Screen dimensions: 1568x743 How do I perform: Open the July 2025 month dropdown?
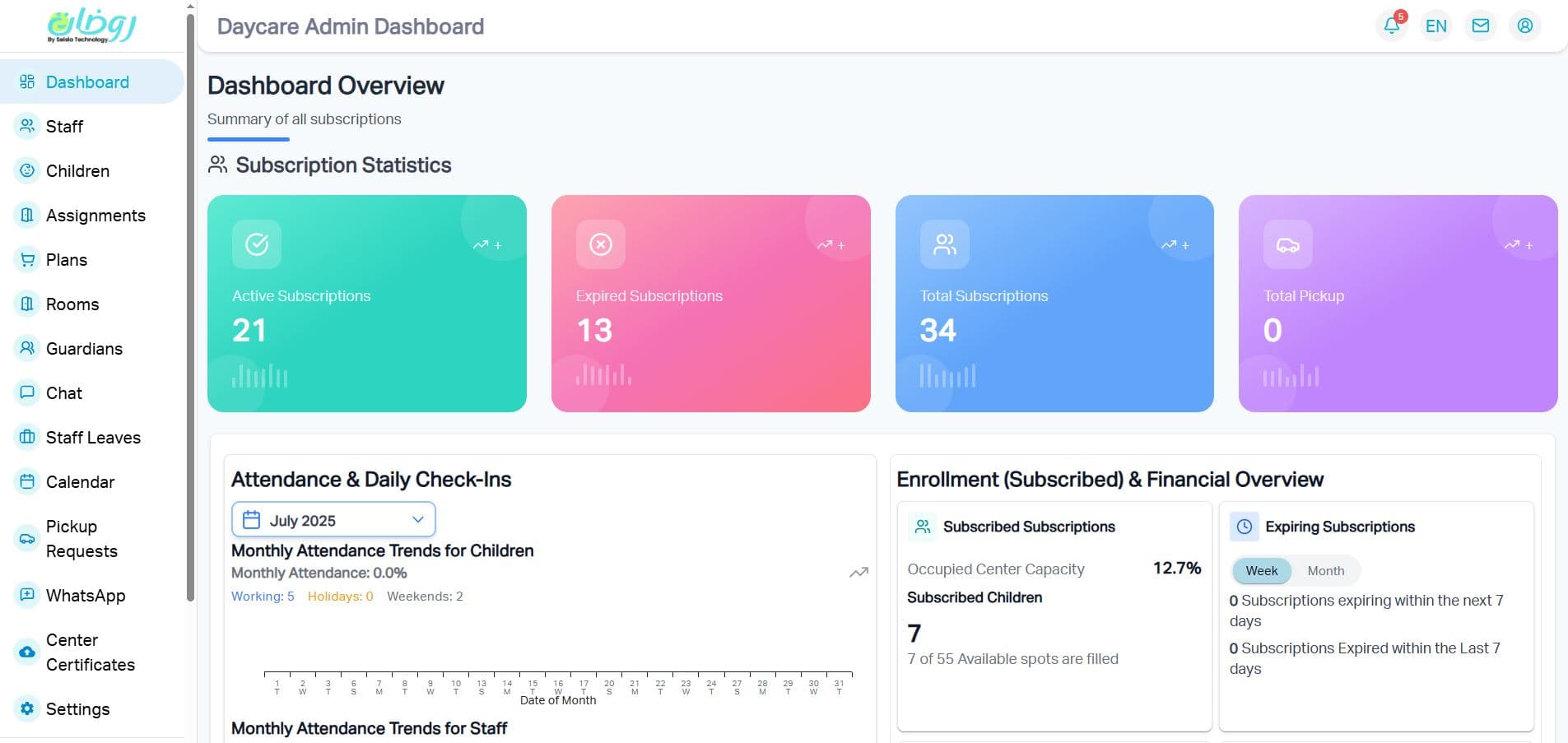point(333,519)
